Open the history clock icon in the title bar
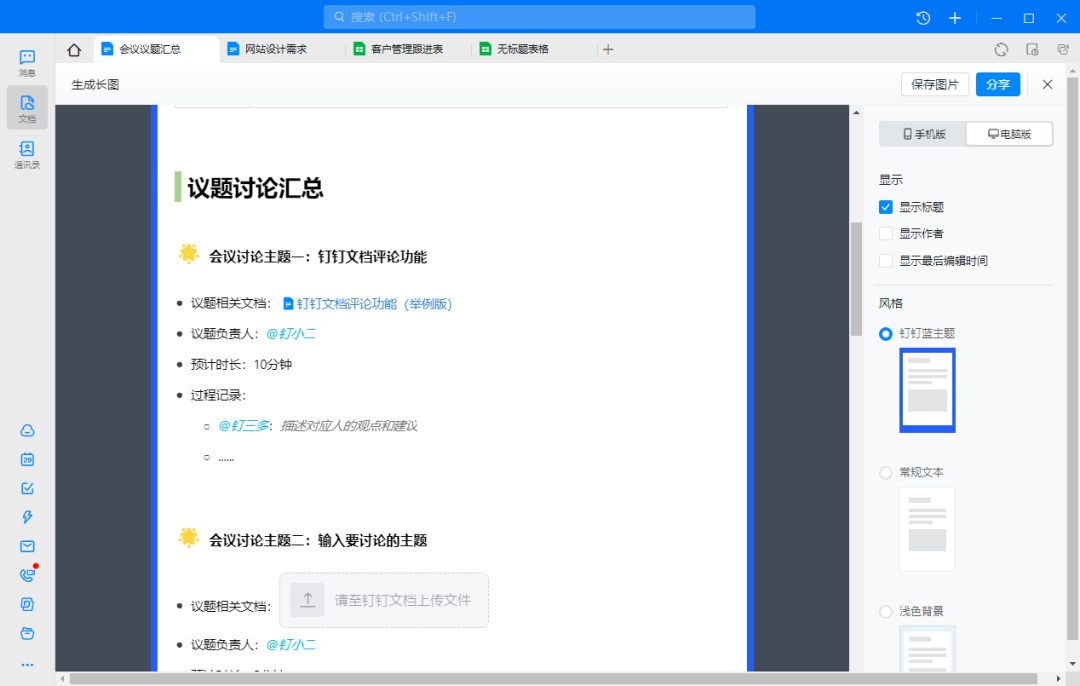1080x686 pixels. tap(923, 18)
